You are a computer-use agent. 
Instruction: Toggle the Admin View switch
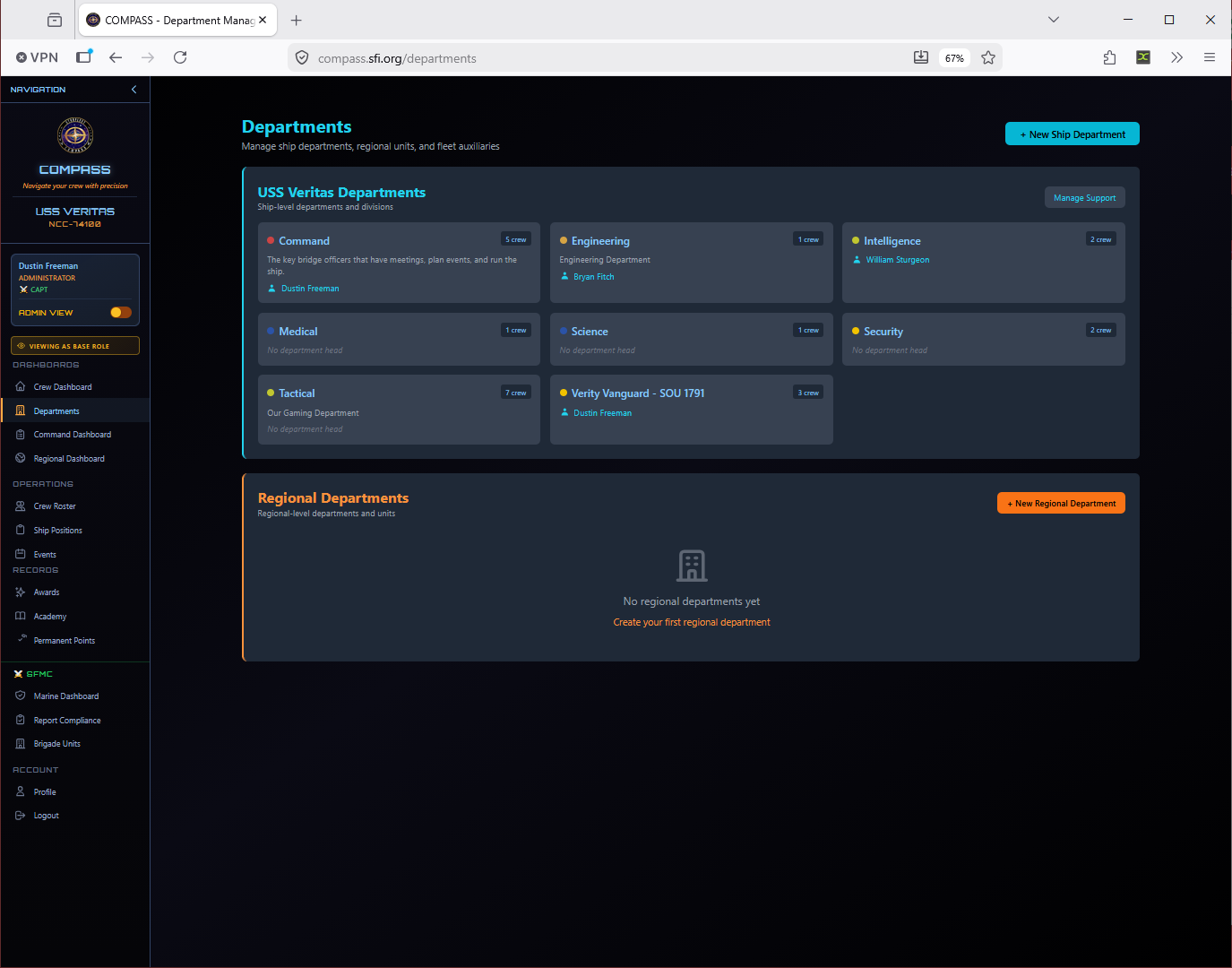[121, 313]
